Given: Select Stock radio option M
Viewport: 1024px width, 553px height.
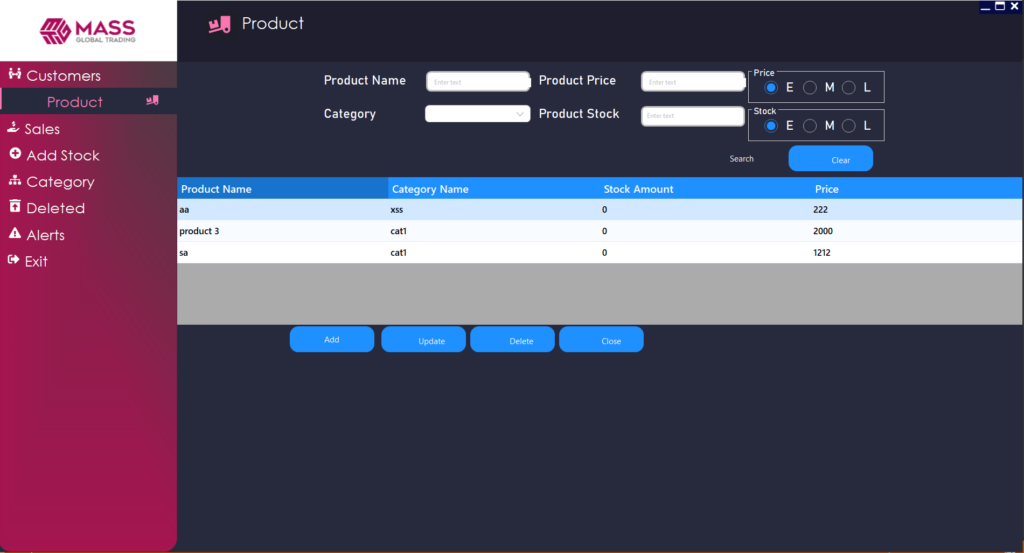Looking at the screenshot, I should 810,126.
